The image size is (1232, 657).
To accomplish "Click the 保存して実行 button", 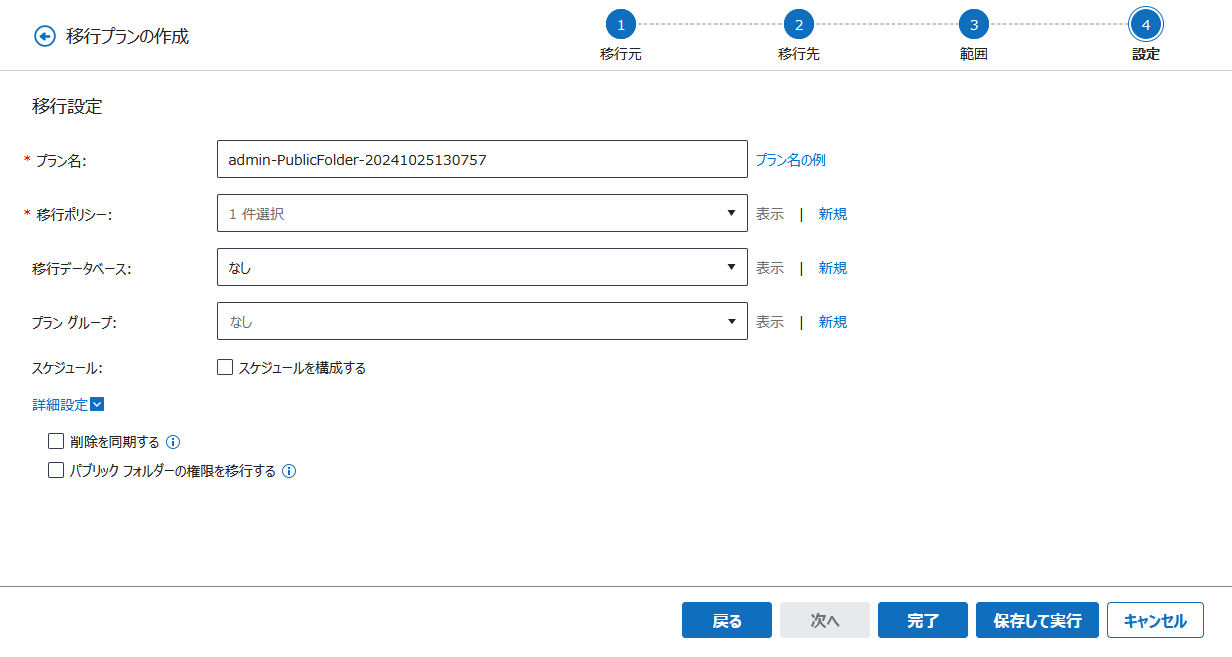I will (x=1037, y=620).
